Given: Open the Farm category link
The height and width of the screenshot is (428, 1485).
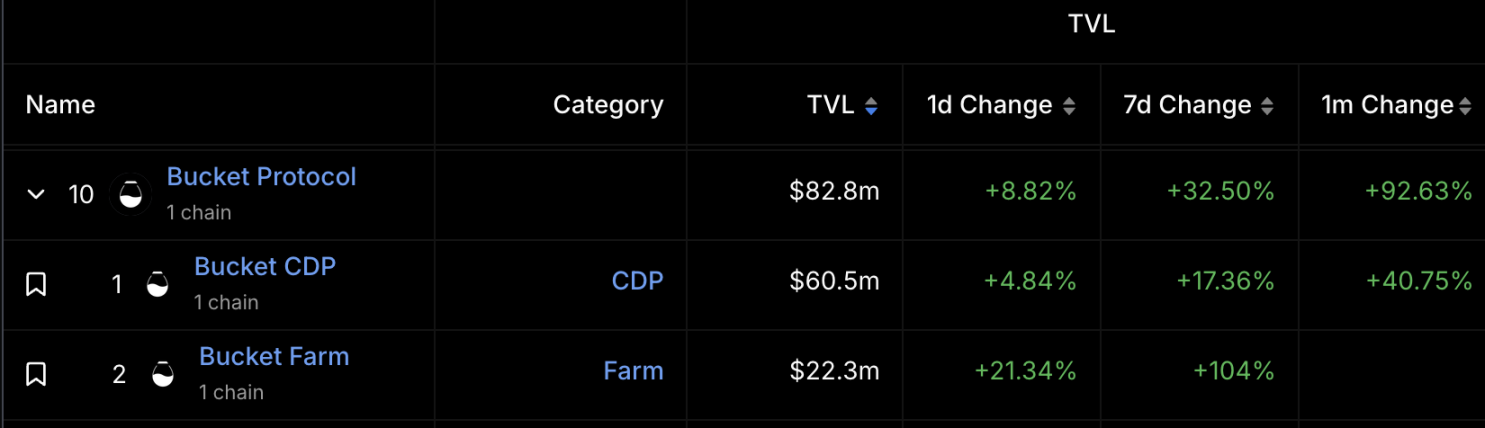Looking at the screenshot, I should (633, 371).
